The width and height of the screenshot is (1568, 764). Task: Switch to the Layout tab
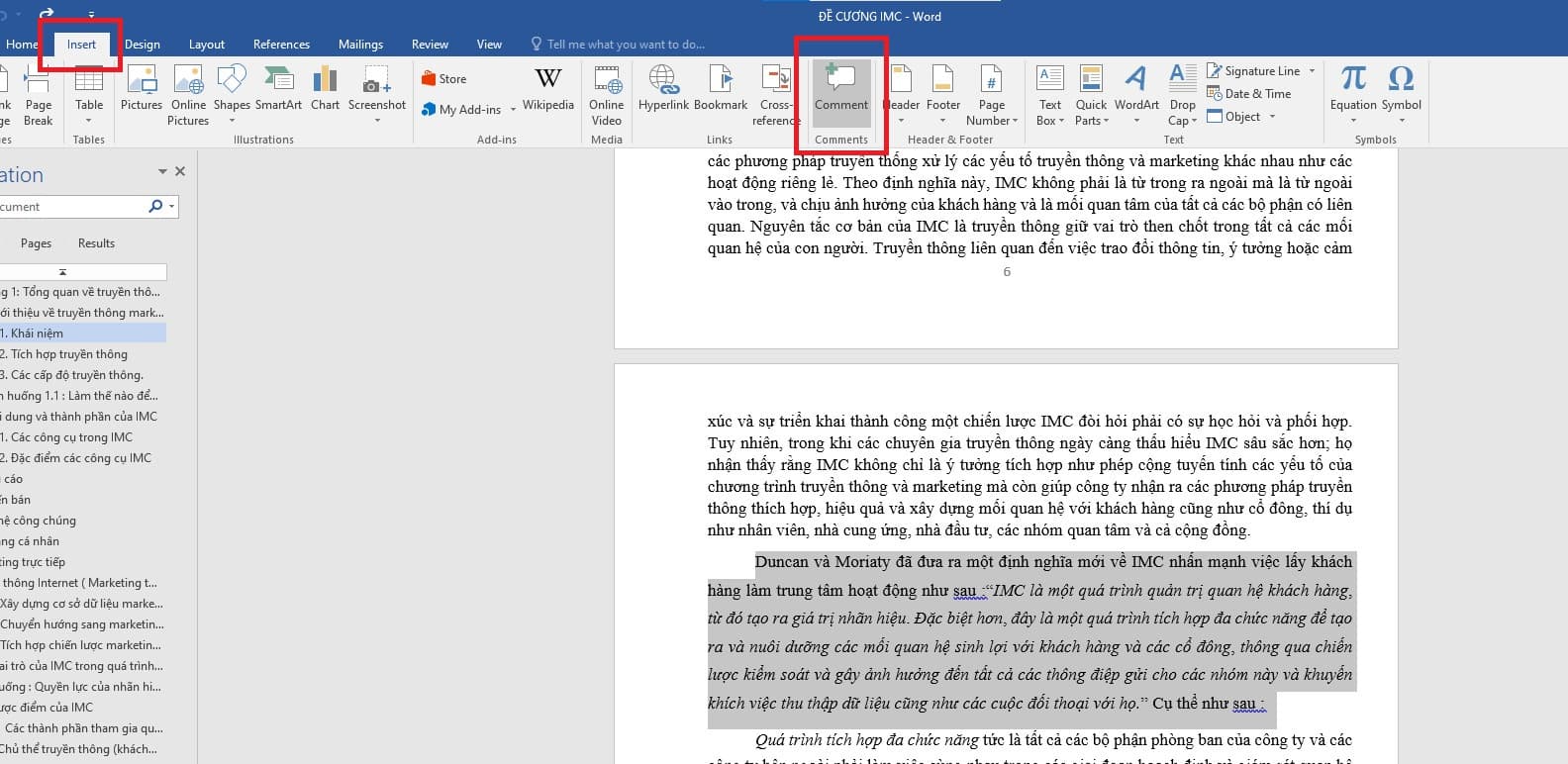[x=207, y=45]
